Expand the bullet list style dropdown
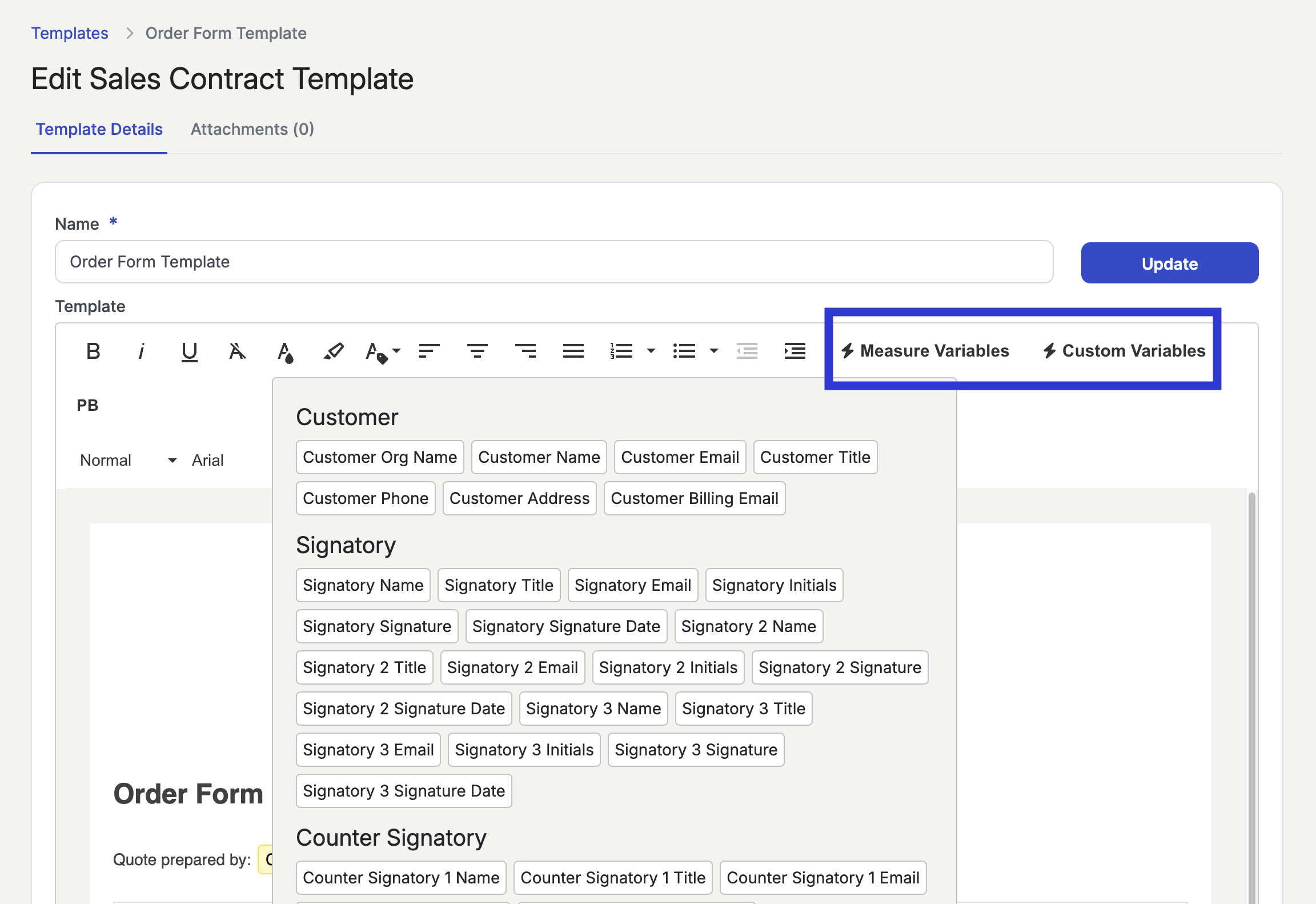 click(713, 351)
